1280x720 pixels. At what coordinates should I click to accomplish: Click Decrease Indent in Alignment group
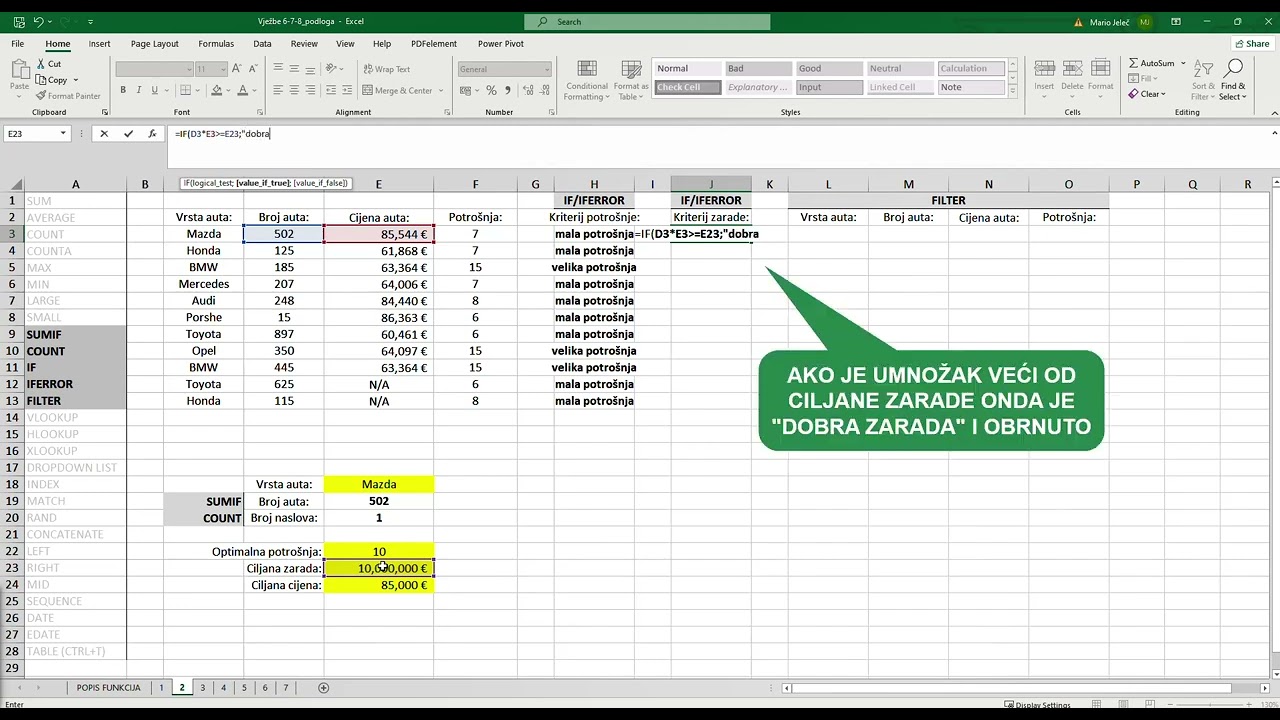331,90
